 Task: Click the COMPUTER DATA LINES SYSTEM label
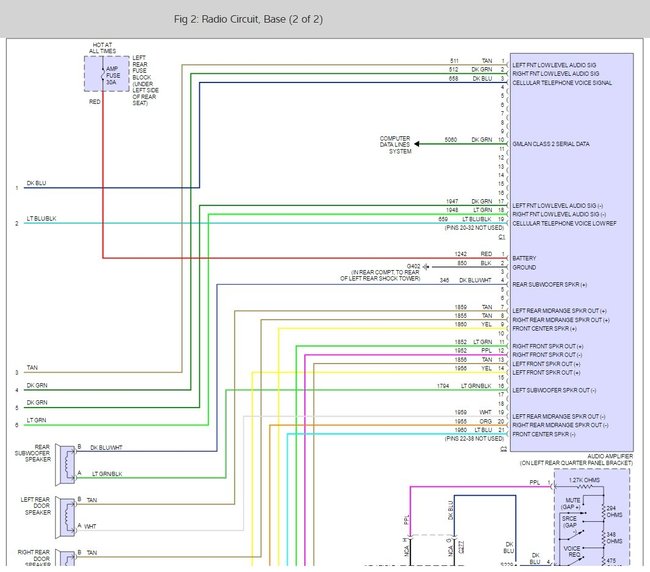coord(395,145)
